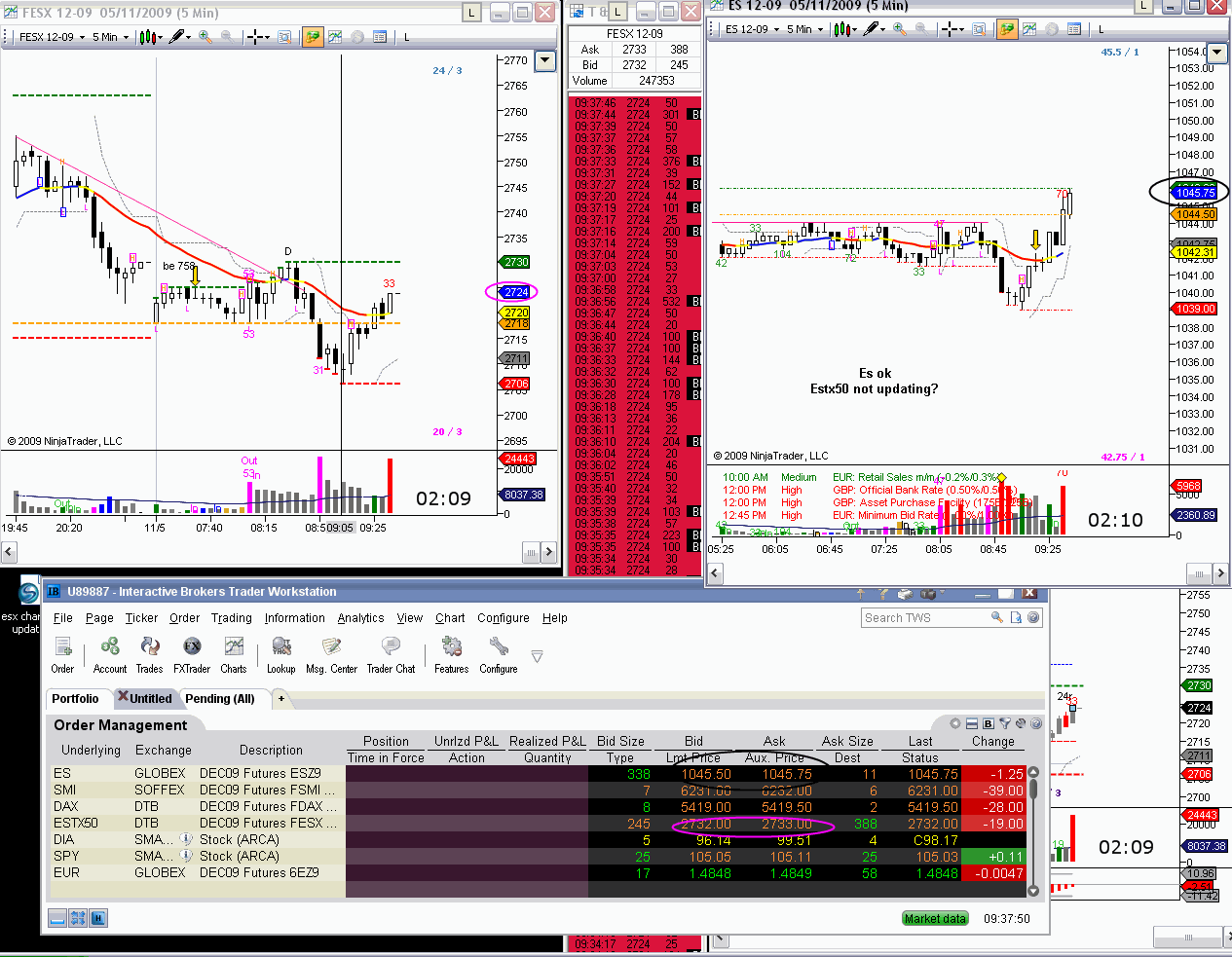Switch to the Pending (All) tab
The height and width of the screenshot is (957, 1232).
tap(220, 698)
